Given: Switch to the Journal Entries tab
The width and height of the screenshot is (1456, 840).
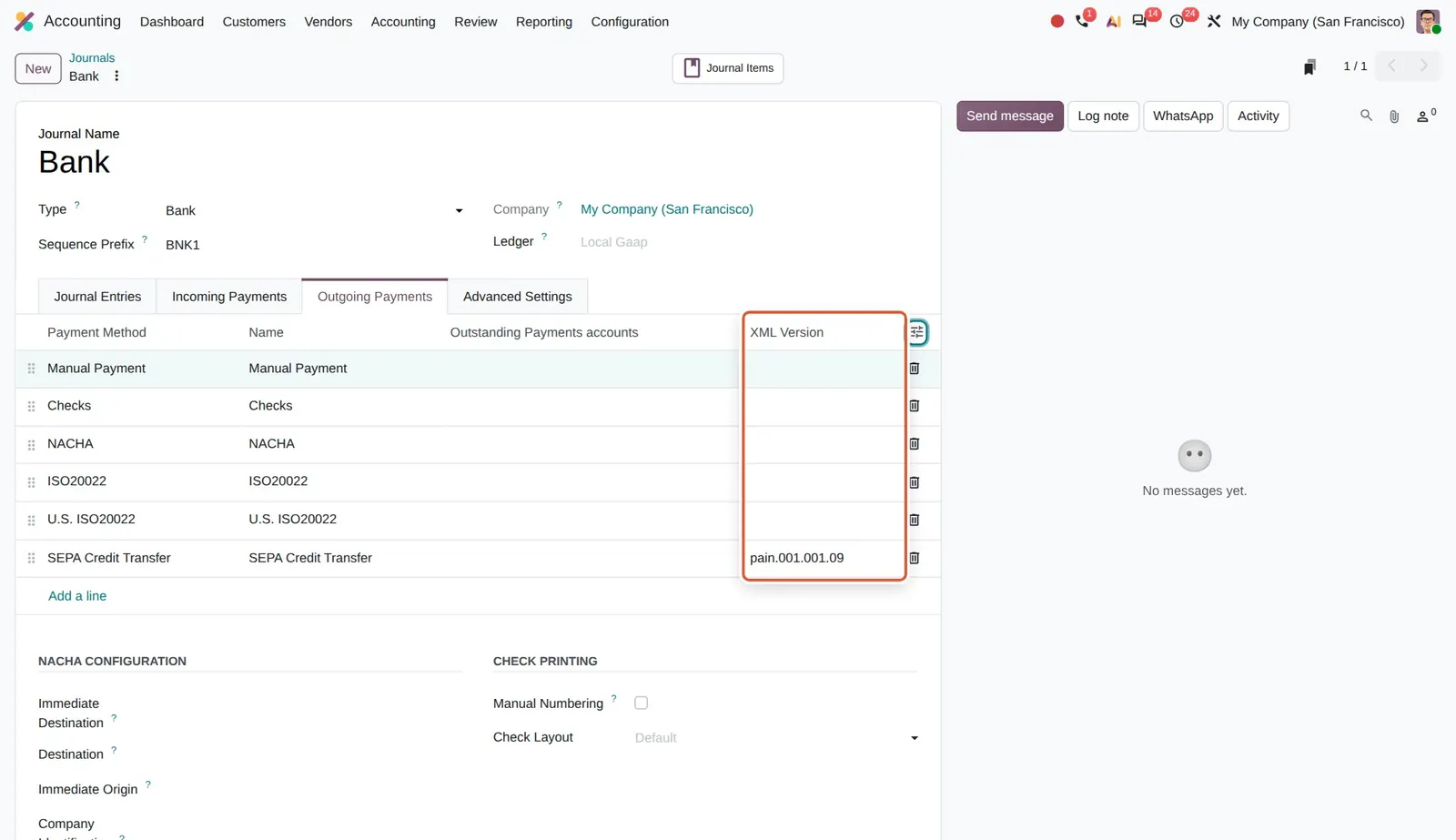Looking at the screenshot, I should 97,297.
